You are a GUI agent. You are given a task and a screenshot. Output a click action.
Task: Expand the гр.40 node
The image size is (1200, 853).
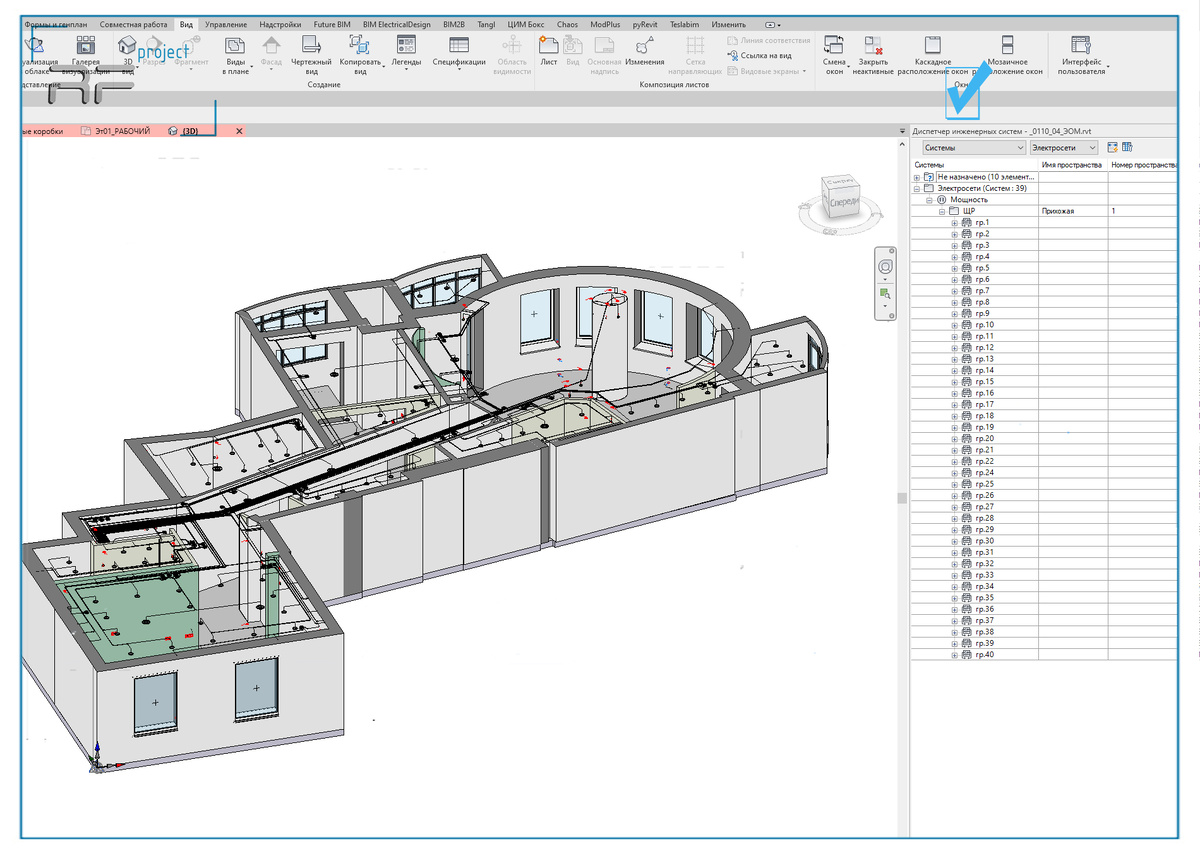(x=954, y=655)
